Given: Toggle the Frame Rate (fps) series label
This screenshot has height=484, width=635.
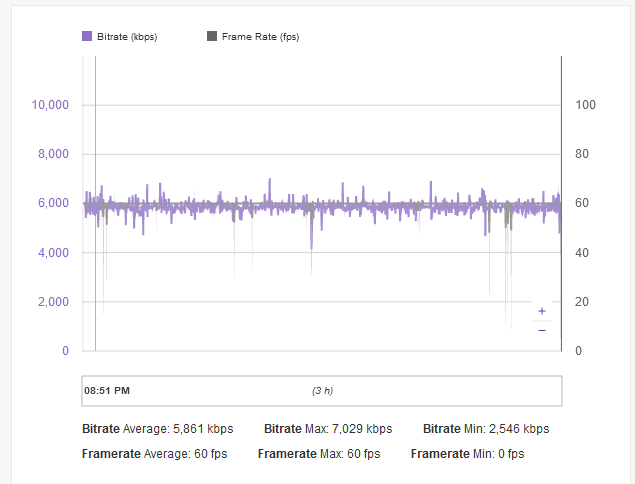Looking at the screenshot, I should click(x=260, y=37).
